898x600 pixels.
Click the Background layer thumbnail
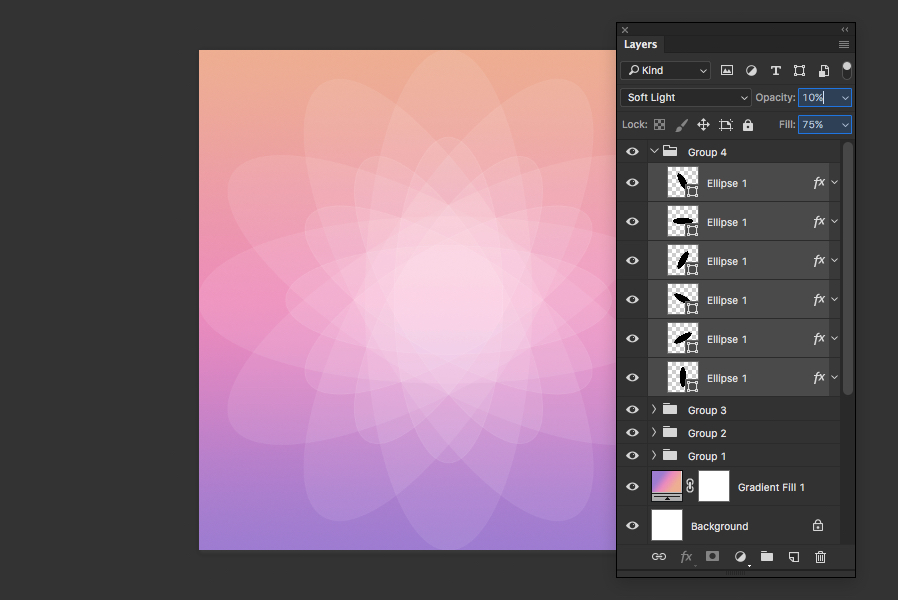click(667, 525)
